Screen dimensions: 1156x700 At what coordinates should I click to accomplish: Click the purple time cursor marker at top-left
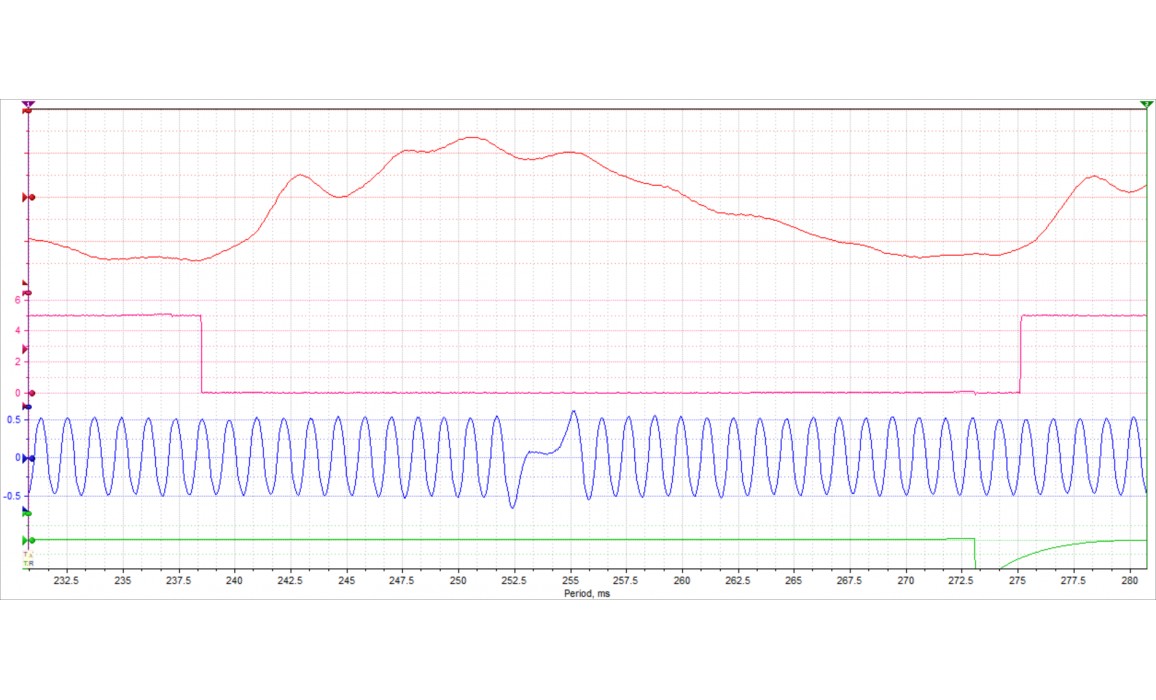28,103
